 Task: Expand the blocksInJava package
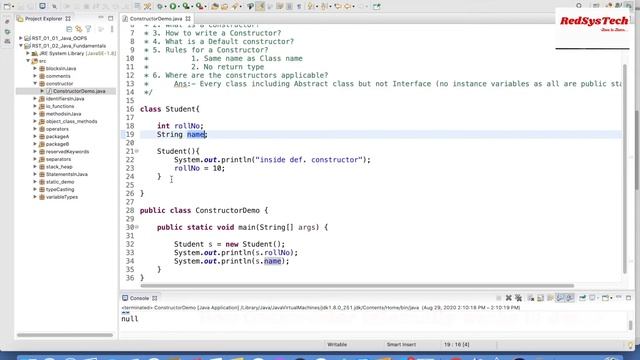point(35,68)
